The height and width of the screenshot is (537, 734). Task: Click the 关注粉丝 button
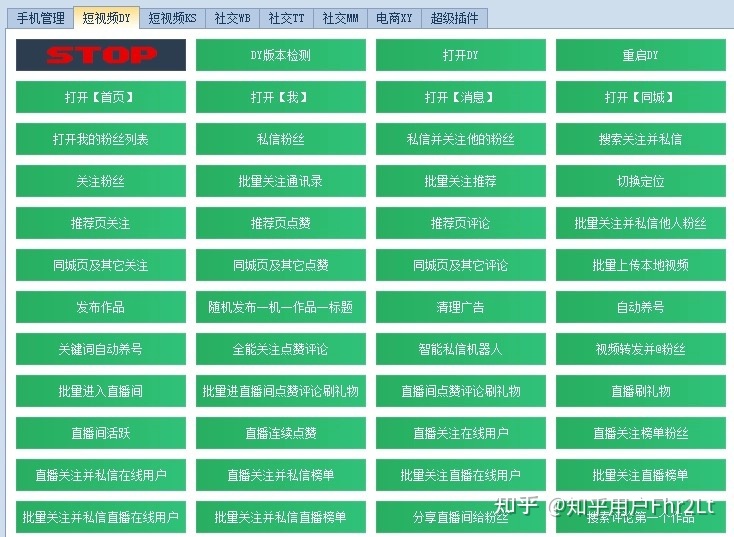pos(101,181)
